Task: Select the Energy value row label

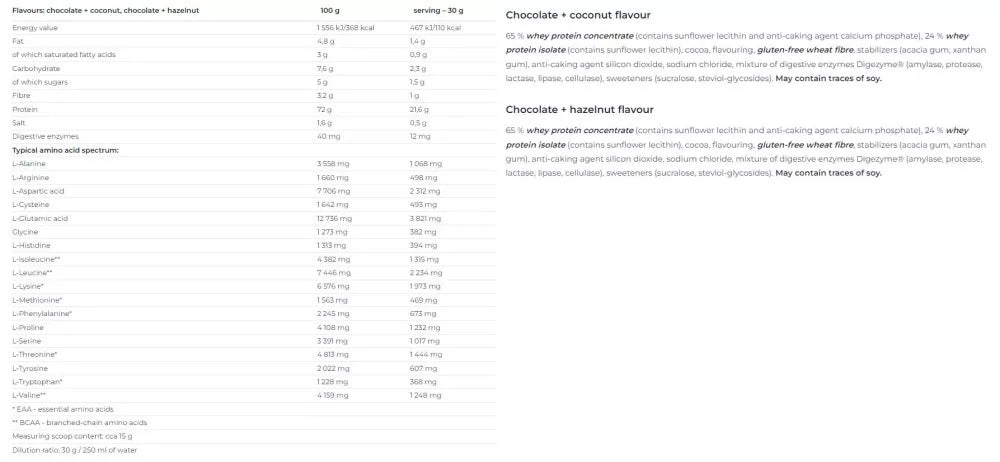Action: coord(34,27)
